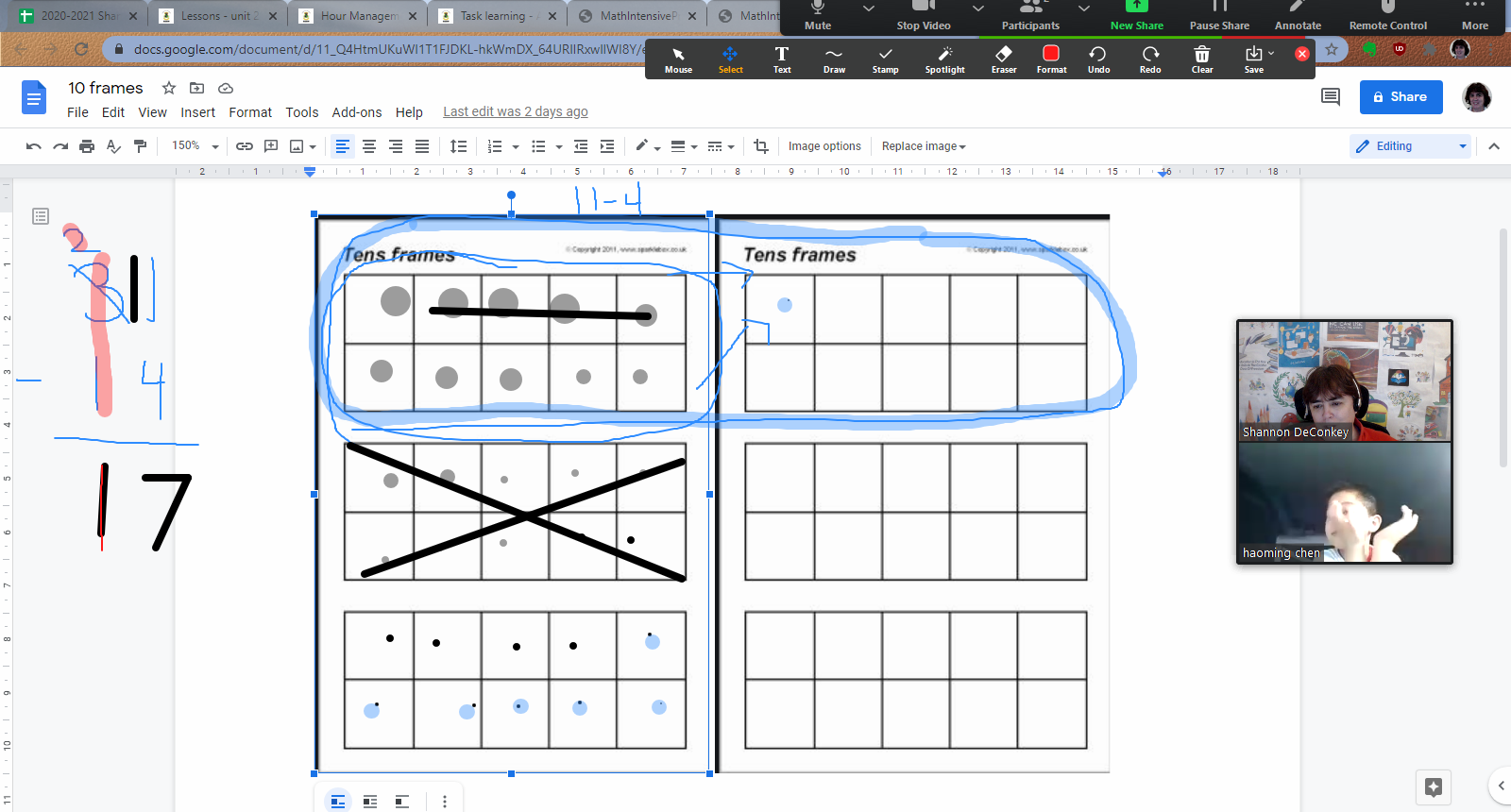The height and width of the screenshot is (812, 1511).
Task: Change the 150% zoom level
Action: 195,146
